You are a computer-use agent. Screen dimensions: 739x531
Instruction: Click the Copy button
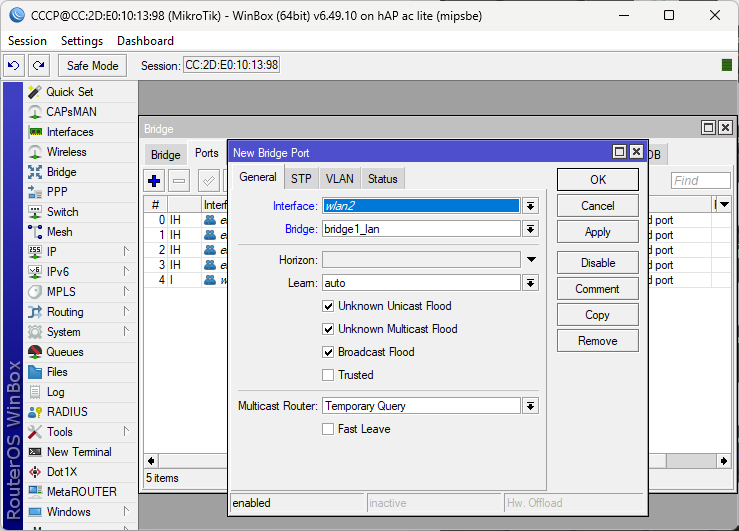coord(598,315)
